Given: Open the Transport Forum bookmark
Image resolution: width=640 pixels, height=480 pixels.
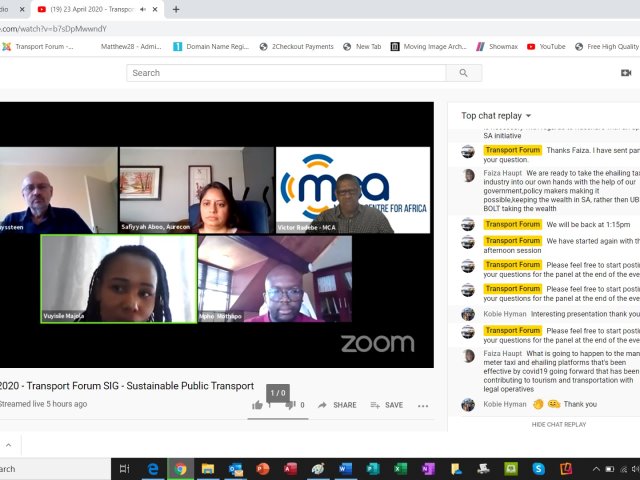Looking at the screenshot, I should (38, 47).
